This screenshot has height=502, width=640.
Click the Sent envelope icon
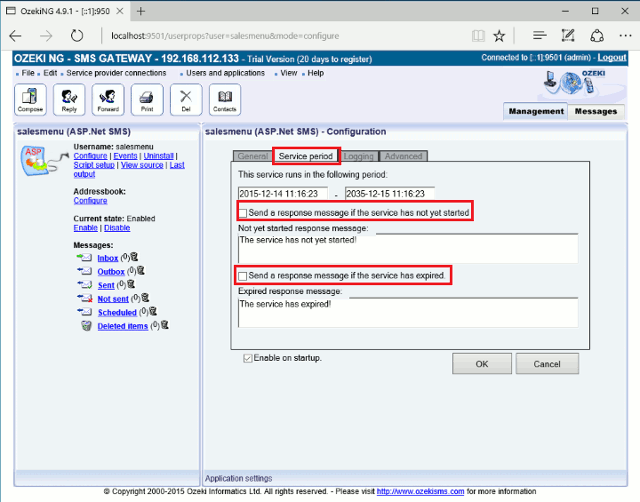coord(84,284)
